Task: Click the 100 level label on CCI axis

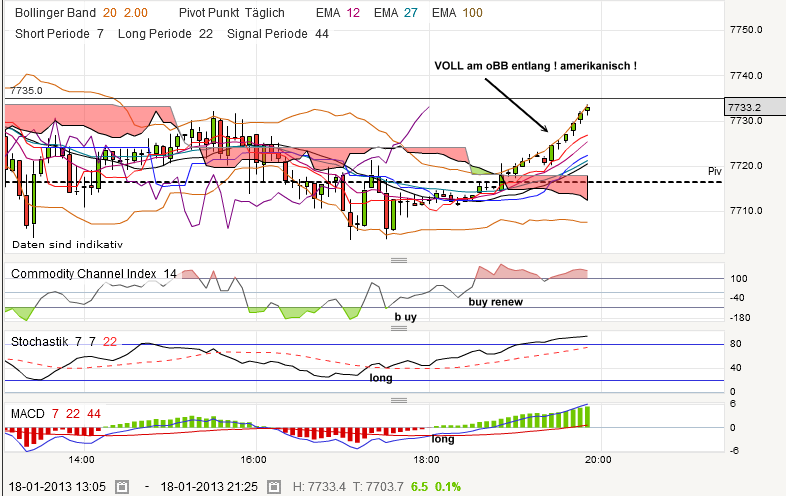Action: (x=738, y=279)
